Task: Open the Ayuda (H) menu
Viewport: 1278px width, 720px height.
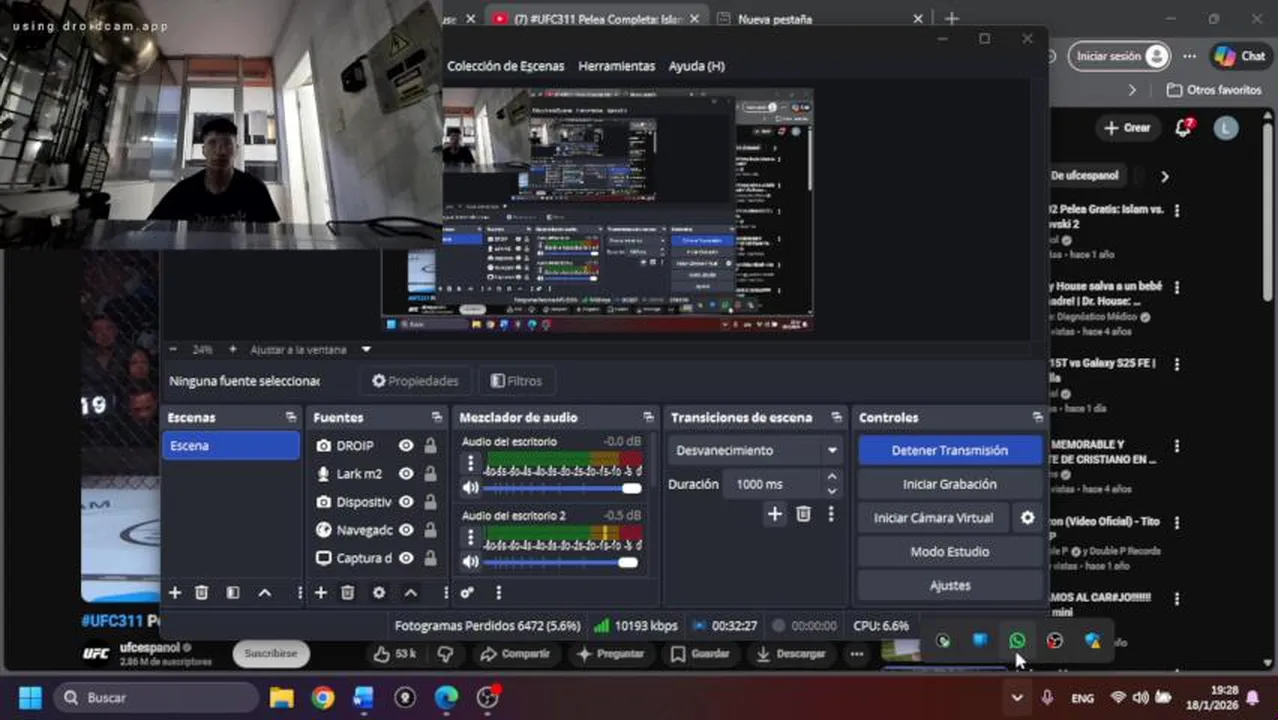Action: [x=697, y=66]
